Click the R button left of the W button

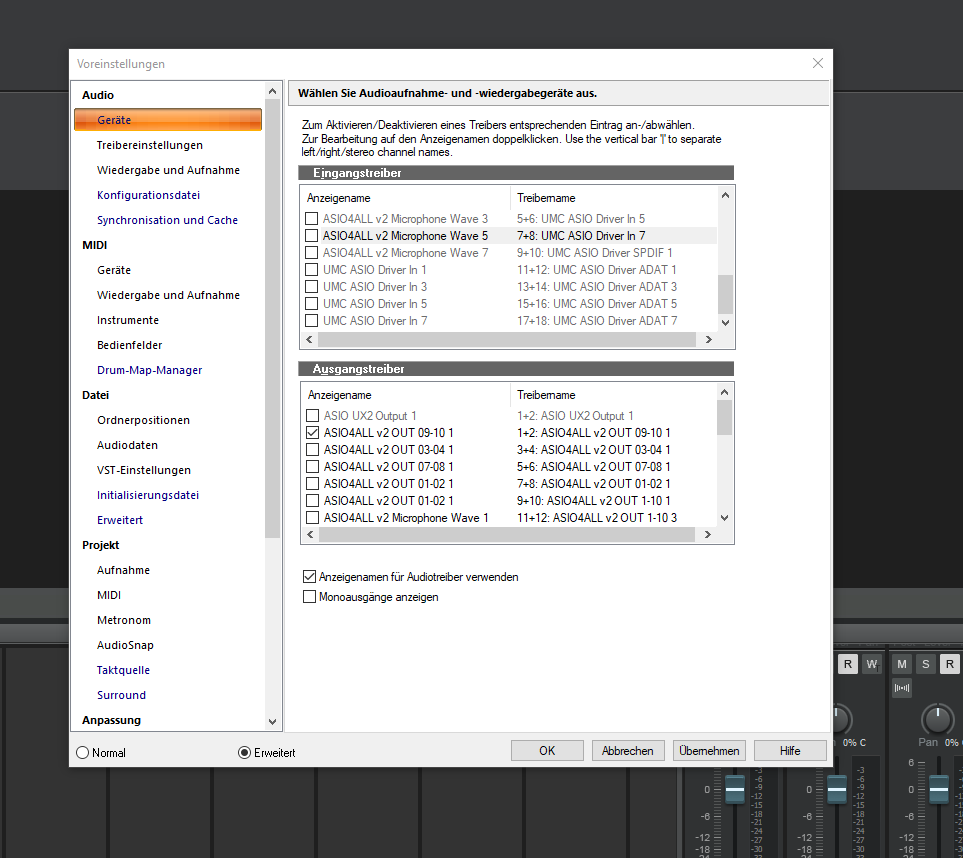pos(848,664)
